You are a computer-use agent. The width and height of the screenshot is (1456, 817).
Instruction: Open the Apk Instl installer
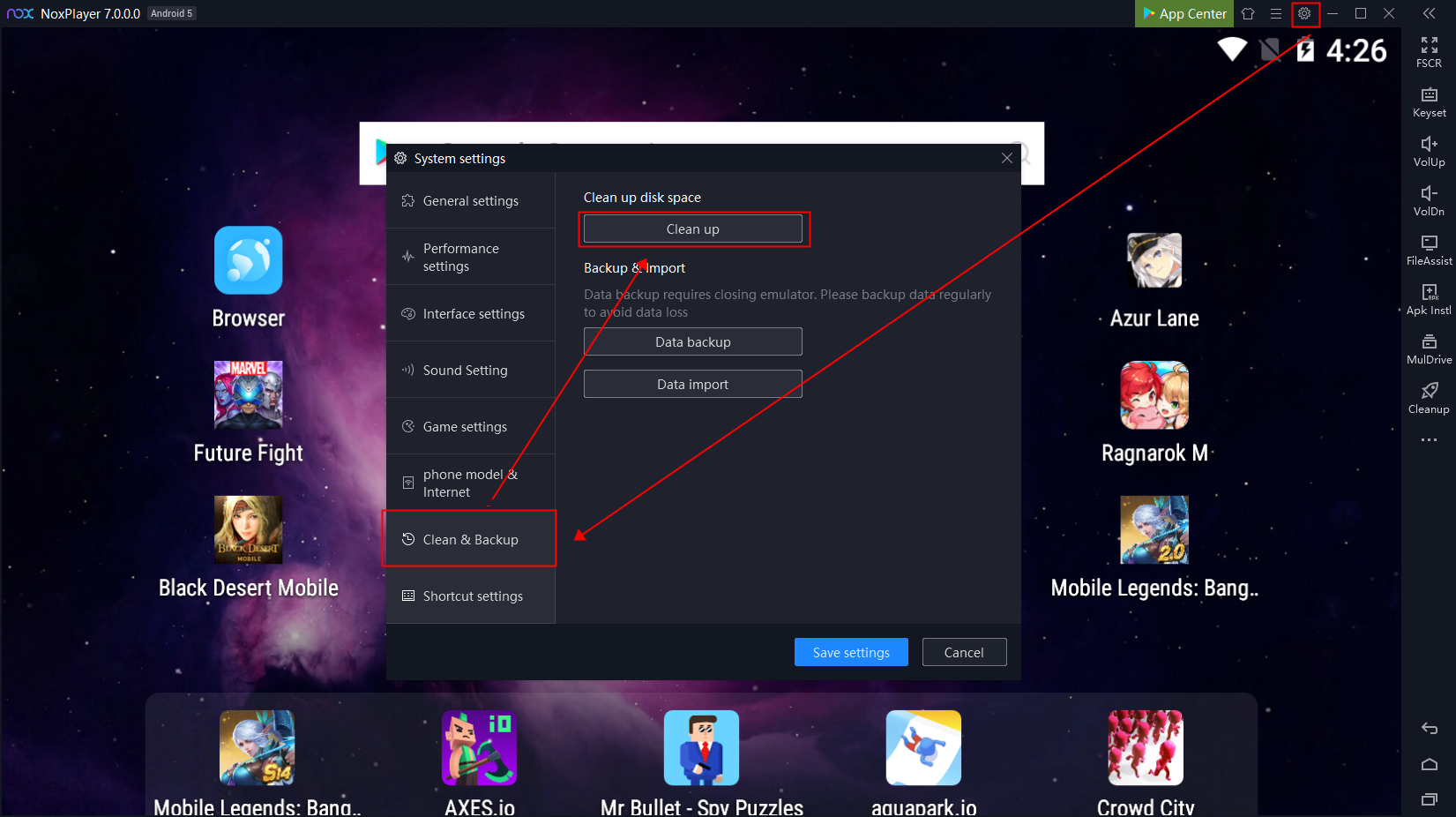pyautogui.click(x=1429, y=298)
